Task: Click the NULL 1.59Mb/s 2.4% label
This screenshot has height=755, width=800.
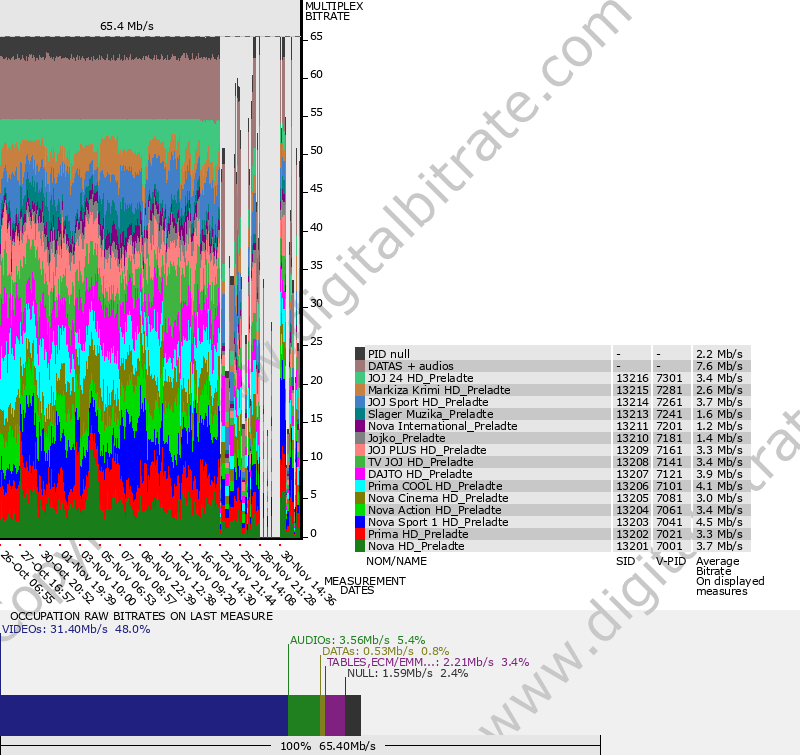Action: (x=408, y=673)
